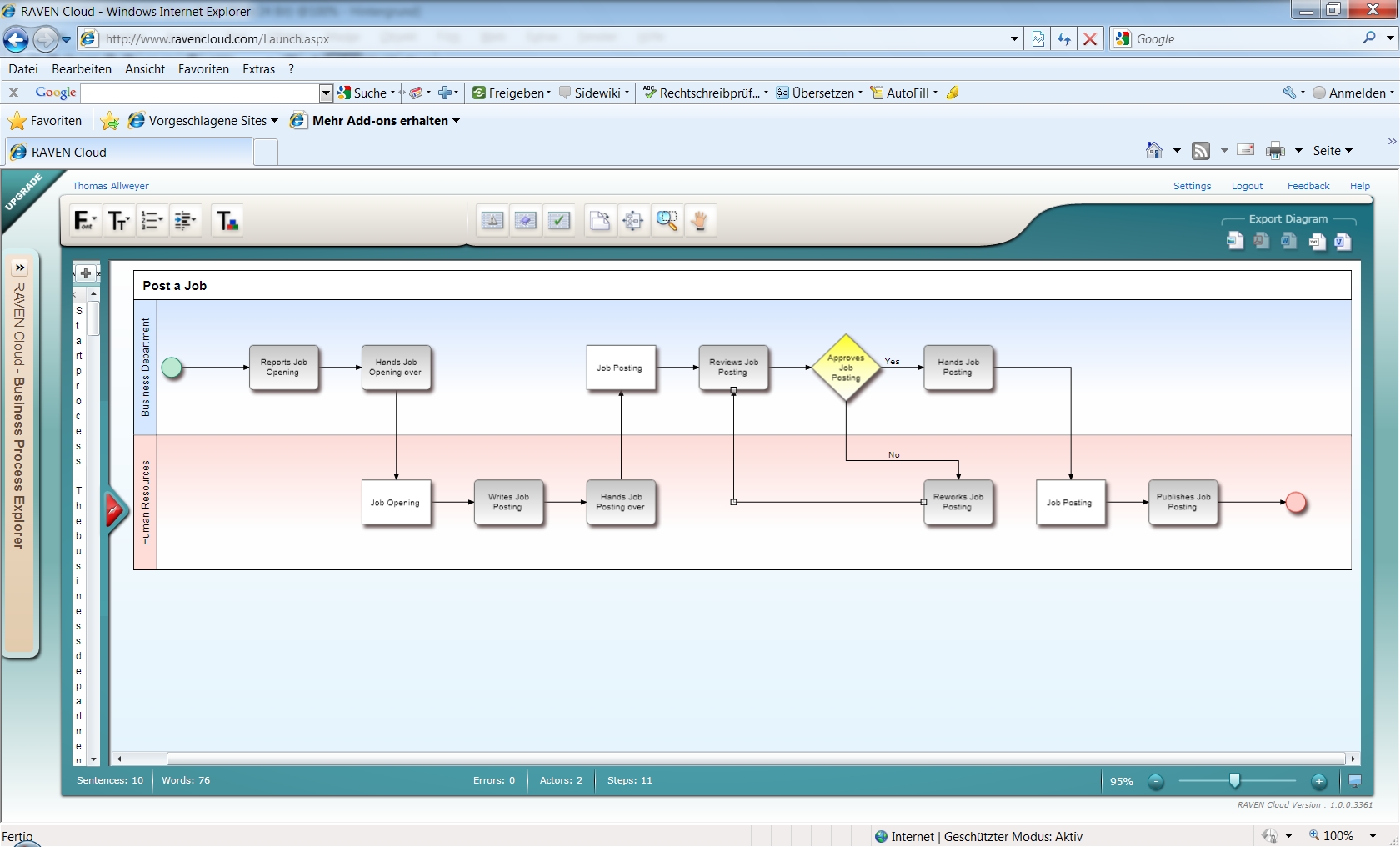Click the browser address bar URL

(217, 38)
